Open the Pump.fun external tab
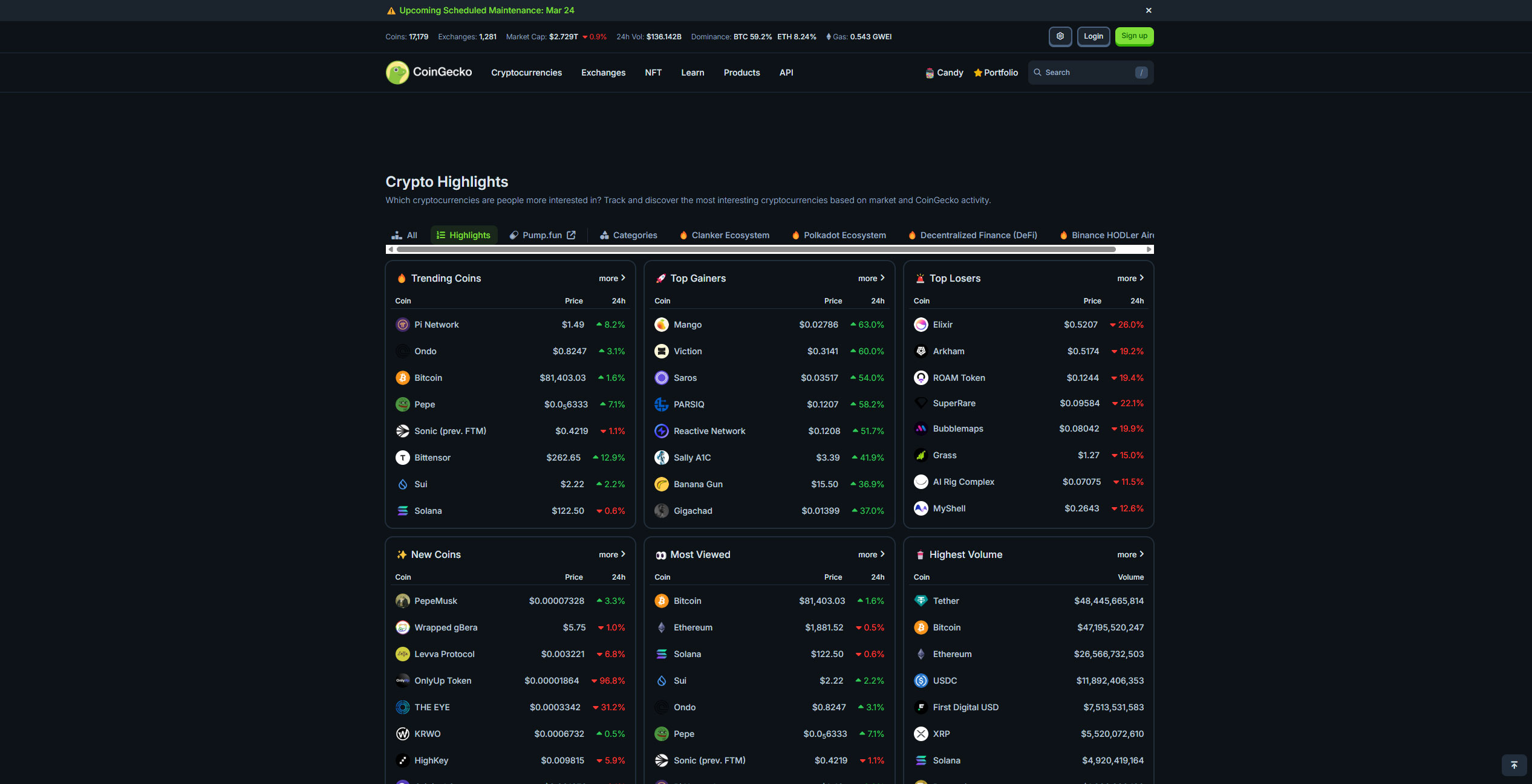The image size is (1532, 784). point(543,235)
